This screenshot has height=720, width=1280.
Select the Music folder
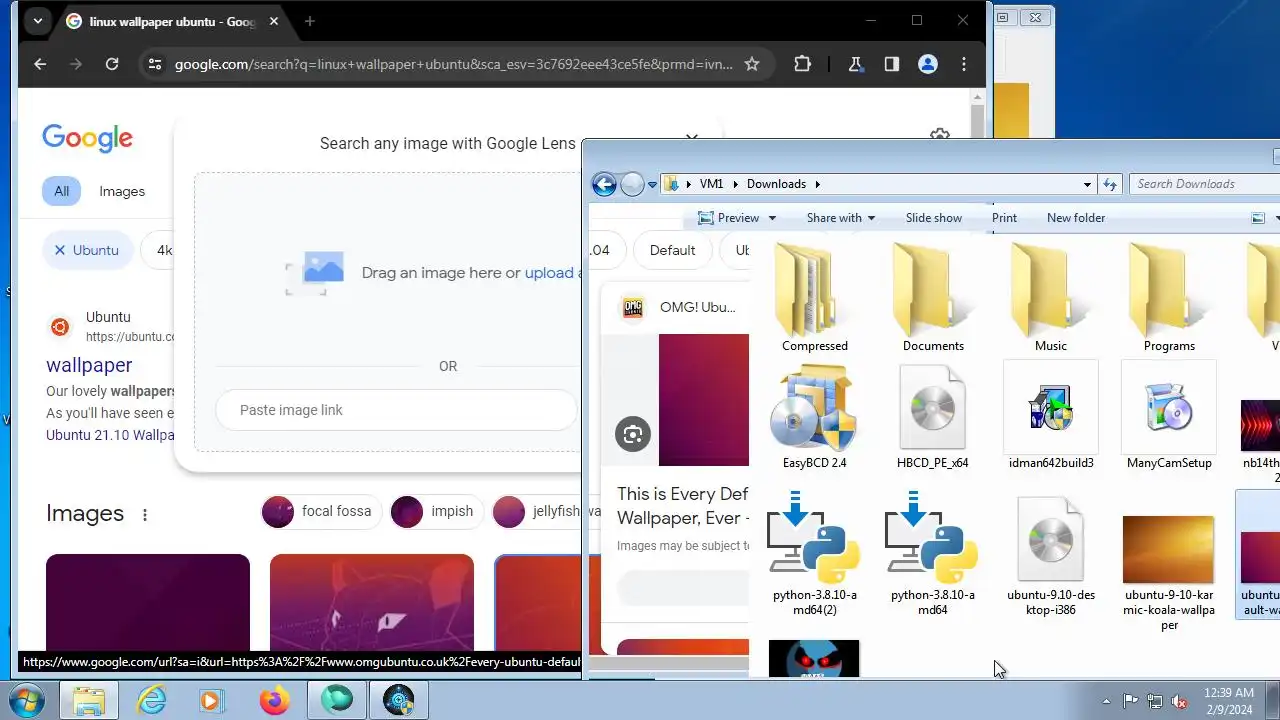[x=1051, y=298]
